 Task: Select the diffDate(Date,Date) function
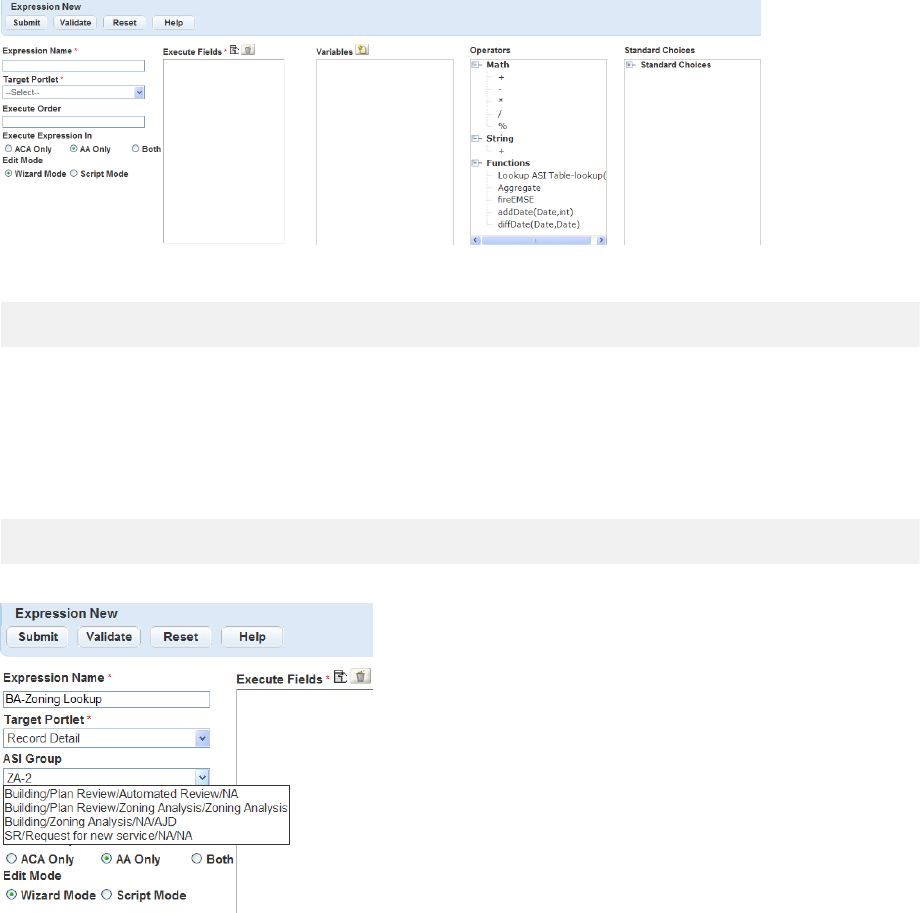tap(539, 224)
